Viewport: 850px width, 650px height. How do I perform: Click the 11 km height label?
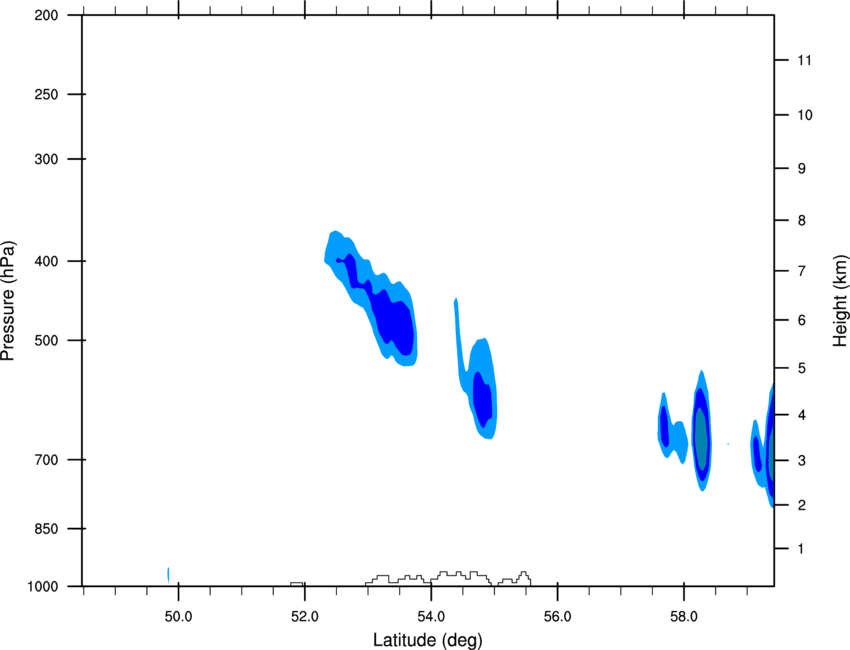804,60
